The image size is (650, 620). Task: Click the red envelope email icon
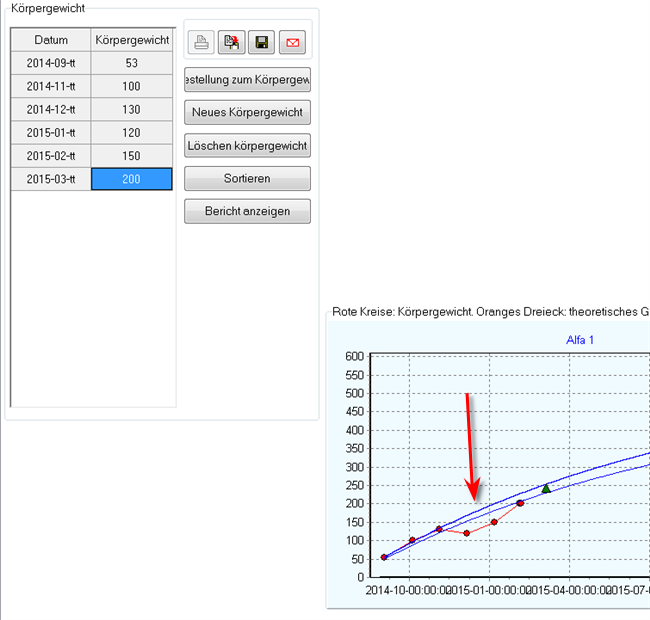tap(293, 42)
